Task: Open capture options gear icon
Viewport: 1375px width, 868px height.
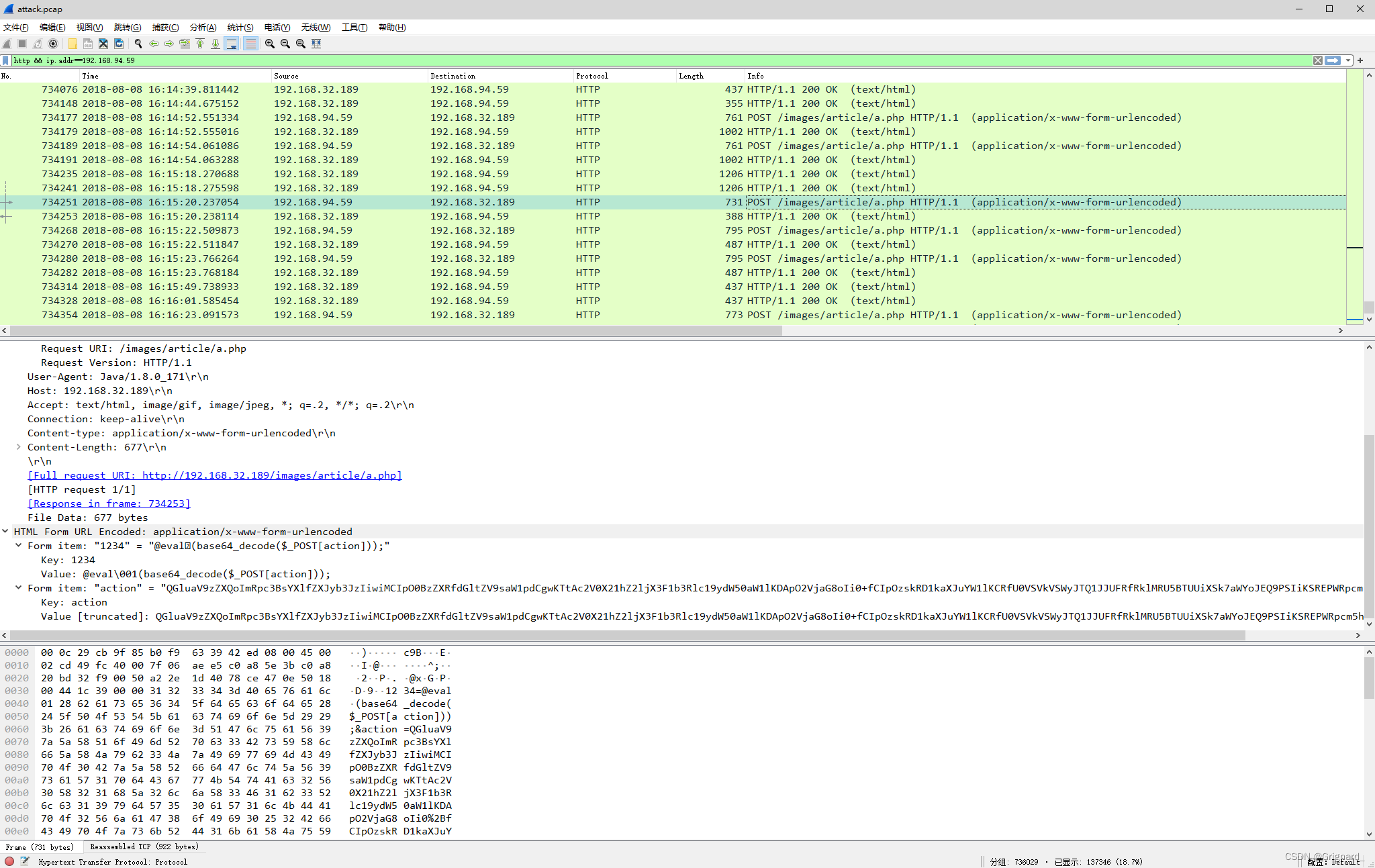Action: tap(53, 44)
